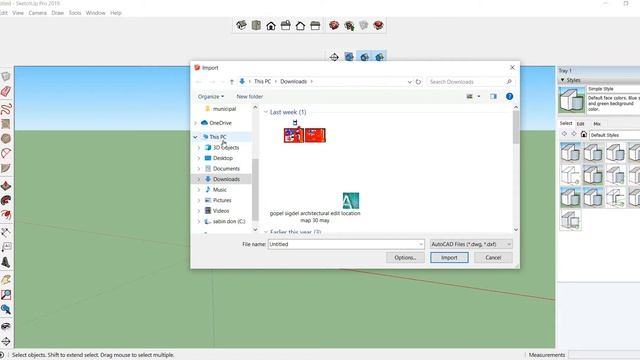The image size is (640, 360).
Task: Expand the OneDrive tree node
Action: (196, 123)
